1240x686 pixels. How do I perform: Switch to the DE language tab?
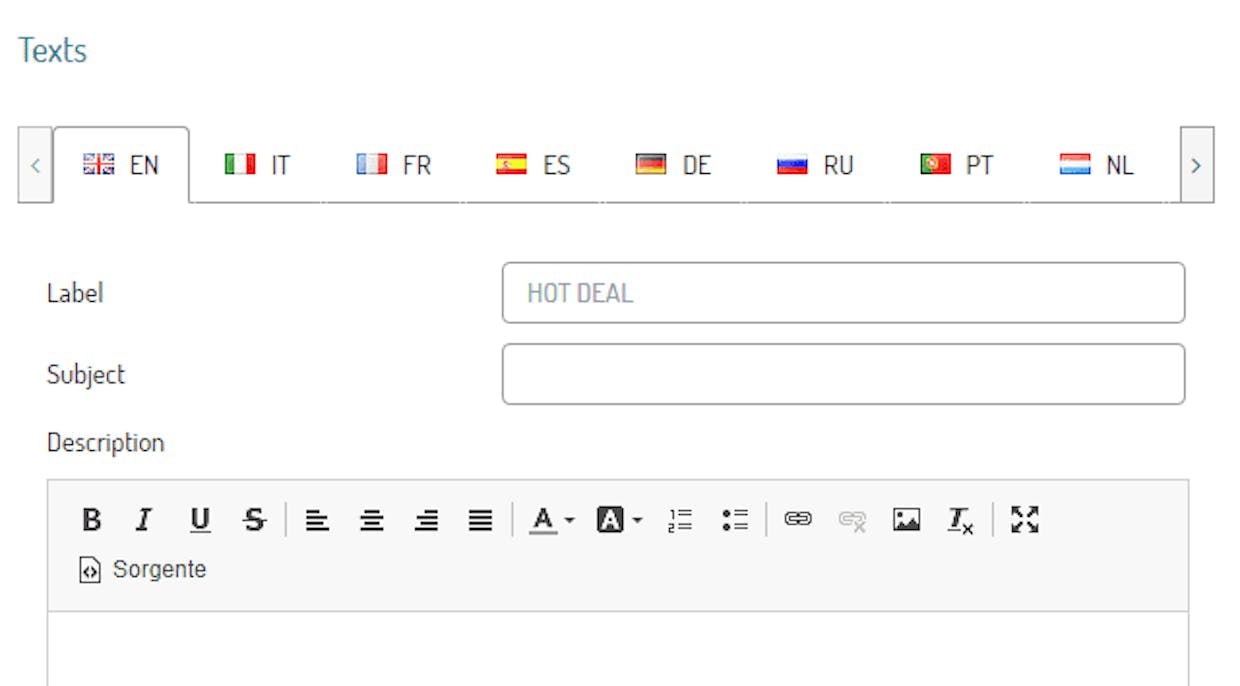[x=673, y=165]
